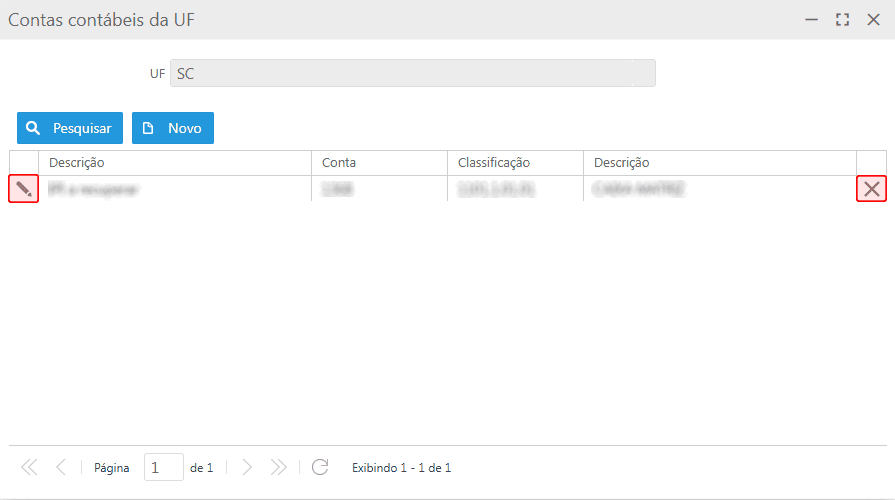
Task: Close the Contas contábeis da UF window
Action: (x=873, y=19)
